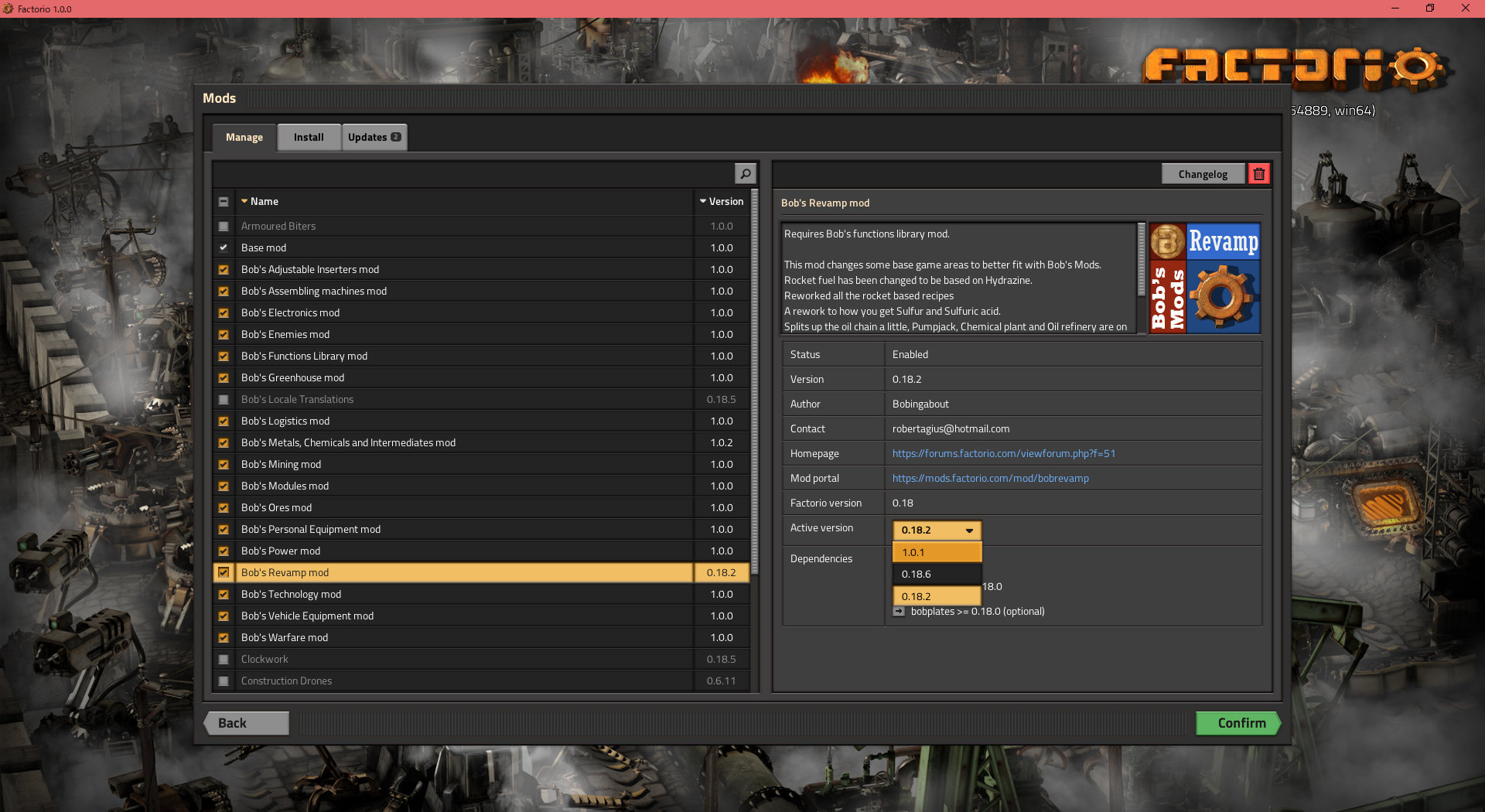Choose version 0.18.6 in the dropdown list

(x=937, y=574)
